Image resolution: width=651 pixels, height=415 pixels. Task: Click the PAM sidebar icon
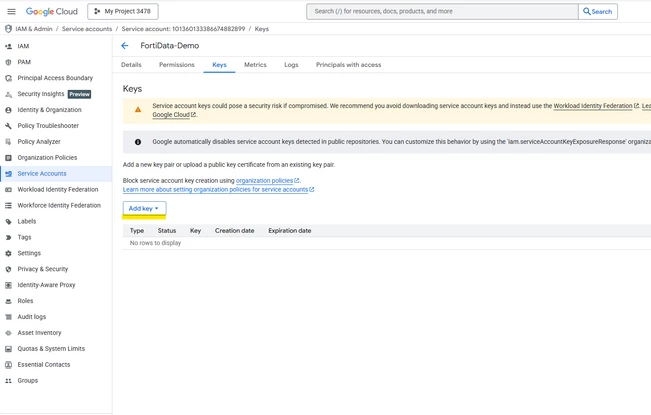pyautogui.click(x=8, y=62)
